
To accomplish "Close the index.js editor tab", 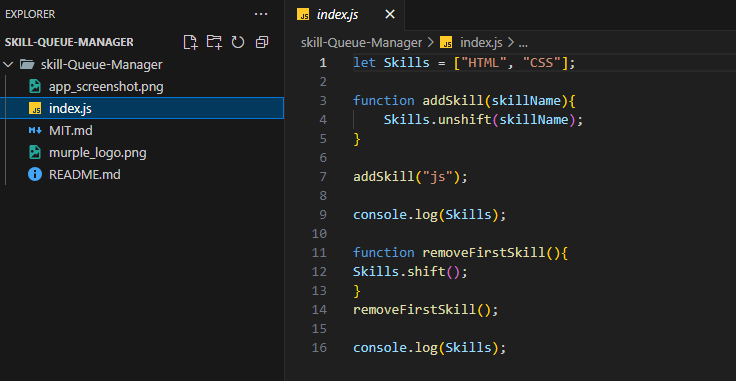I will [x=390, y=15].
